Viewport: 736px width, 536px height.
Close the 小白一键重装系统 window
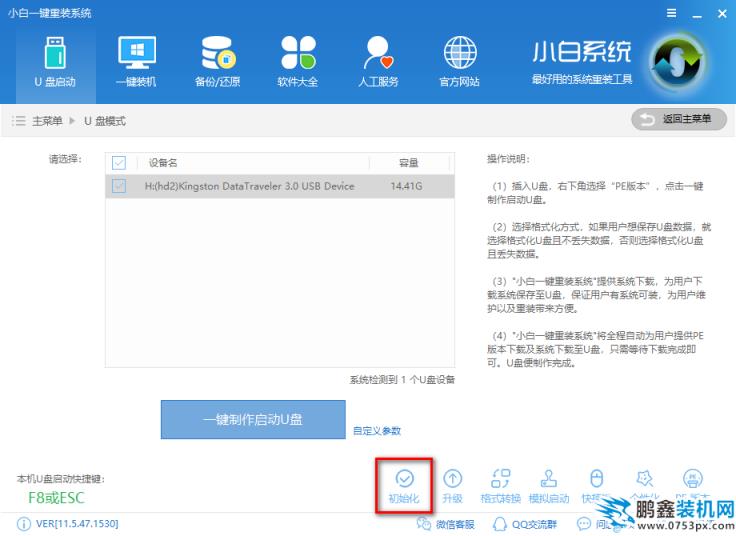[x=722, y=14]
